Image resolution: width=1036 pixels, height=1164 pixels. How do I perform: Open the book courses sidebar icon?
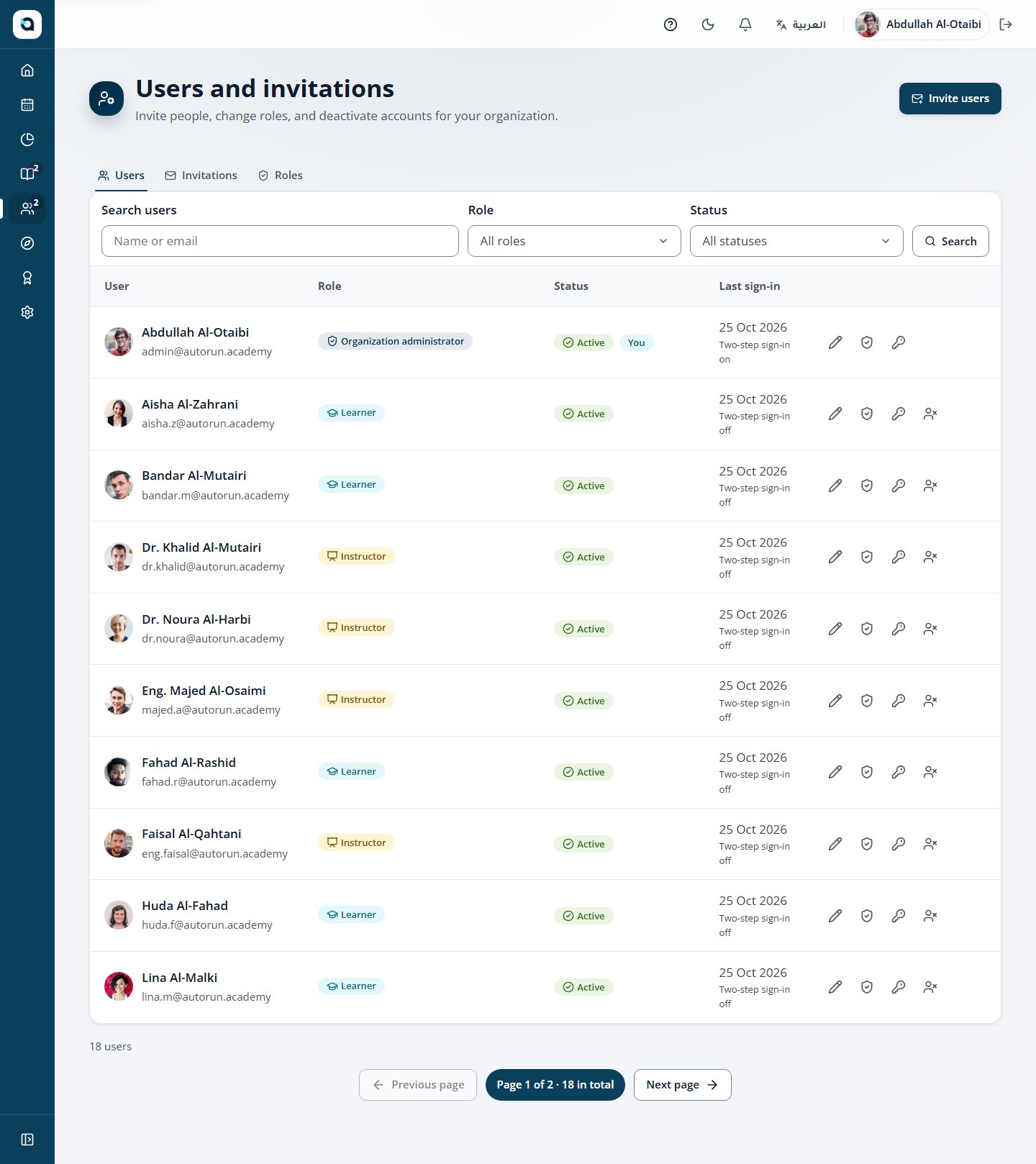(27, 173)
